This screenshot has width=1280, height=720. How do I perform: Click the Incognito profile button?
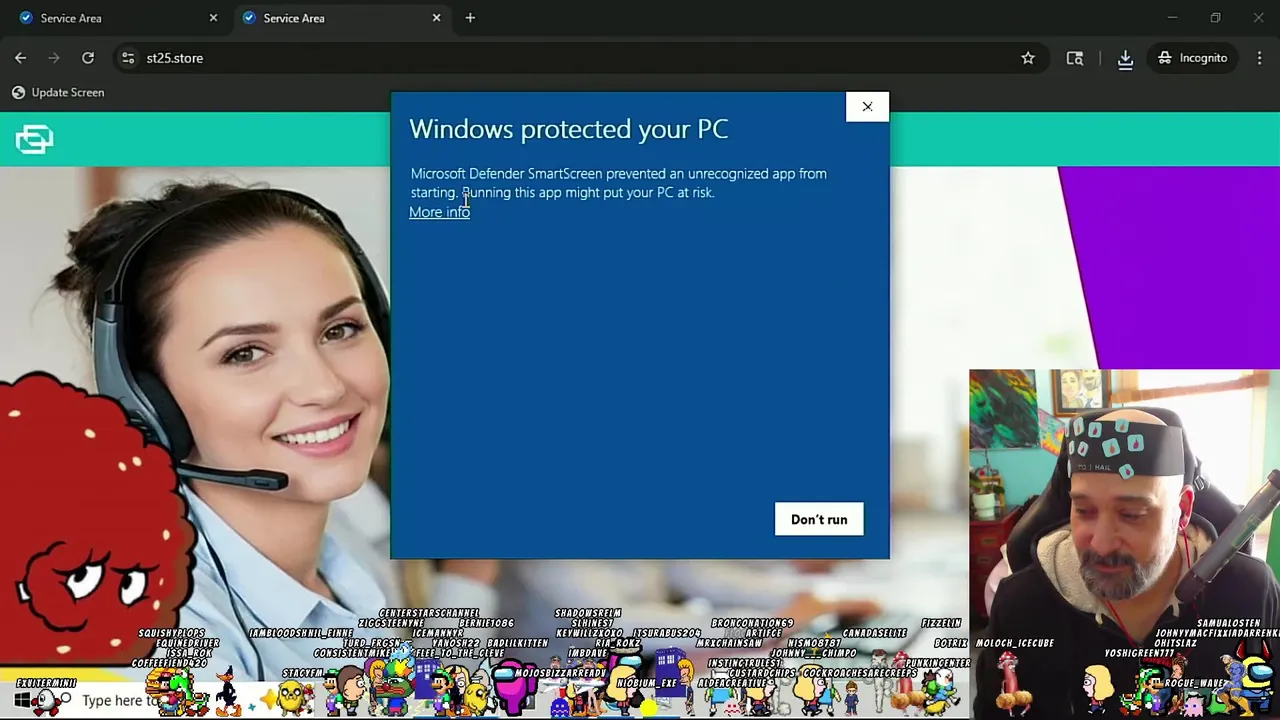(x=1192, y=58)
